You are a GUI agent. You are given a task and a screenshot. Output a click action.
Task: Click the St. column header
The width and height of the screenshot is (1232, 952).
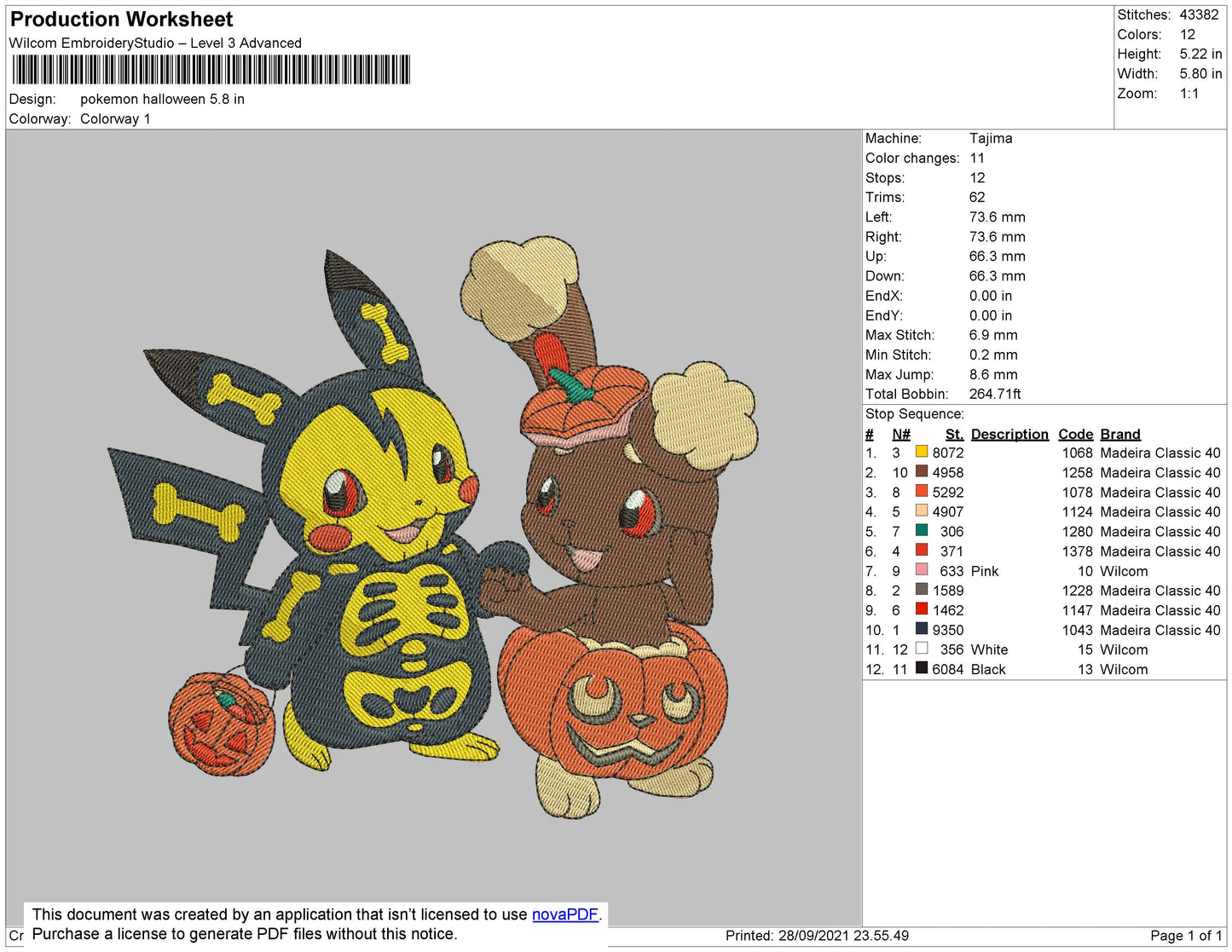(x=955, y=434)
